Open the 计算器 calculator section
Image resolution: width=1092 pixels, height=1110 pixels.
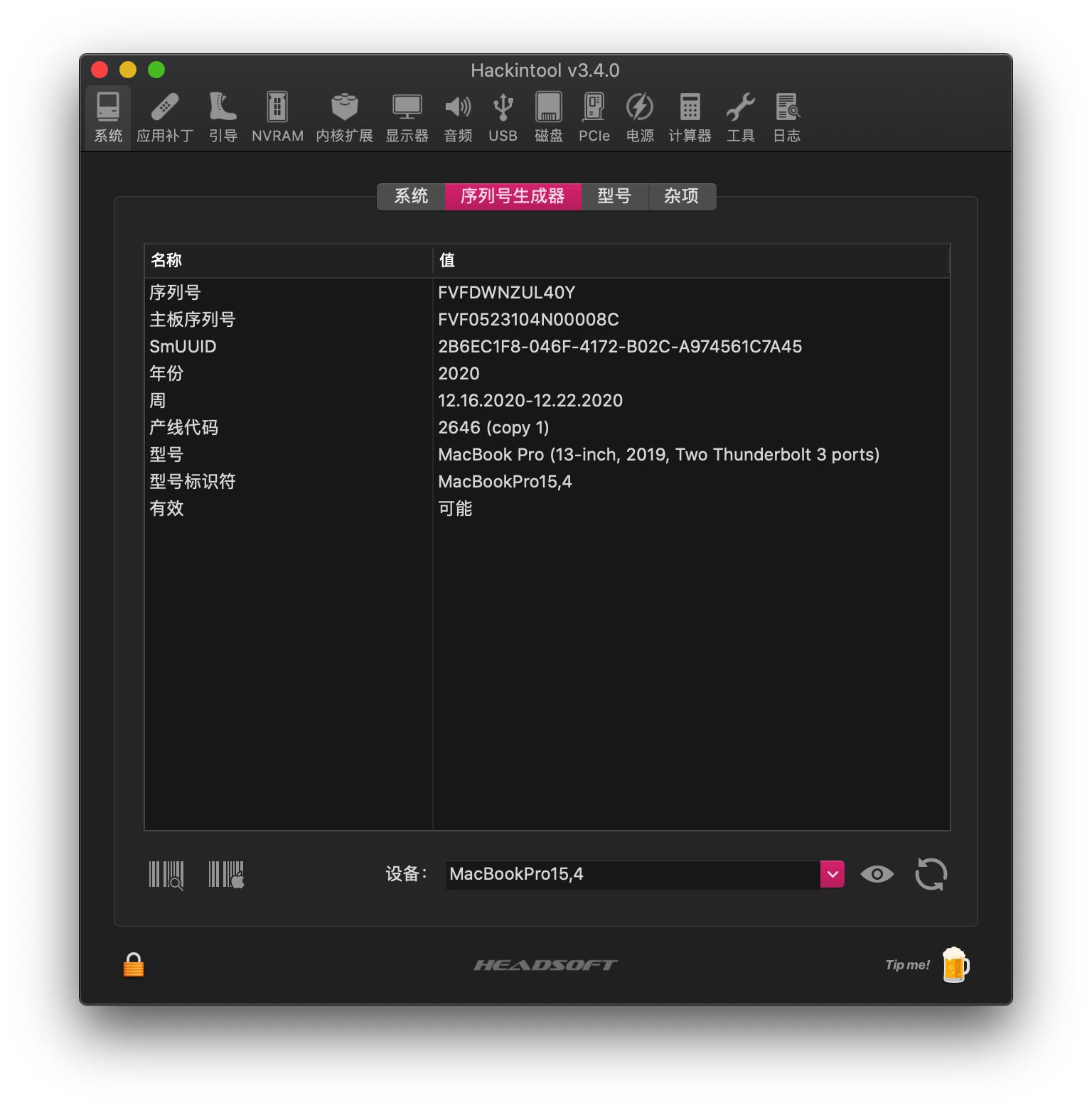click(690, 118)
